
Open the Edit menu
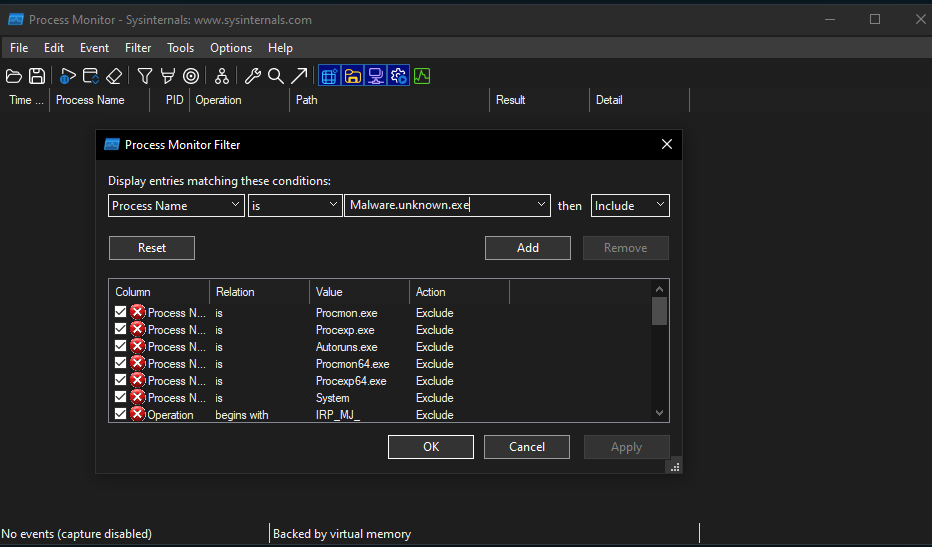53,48
